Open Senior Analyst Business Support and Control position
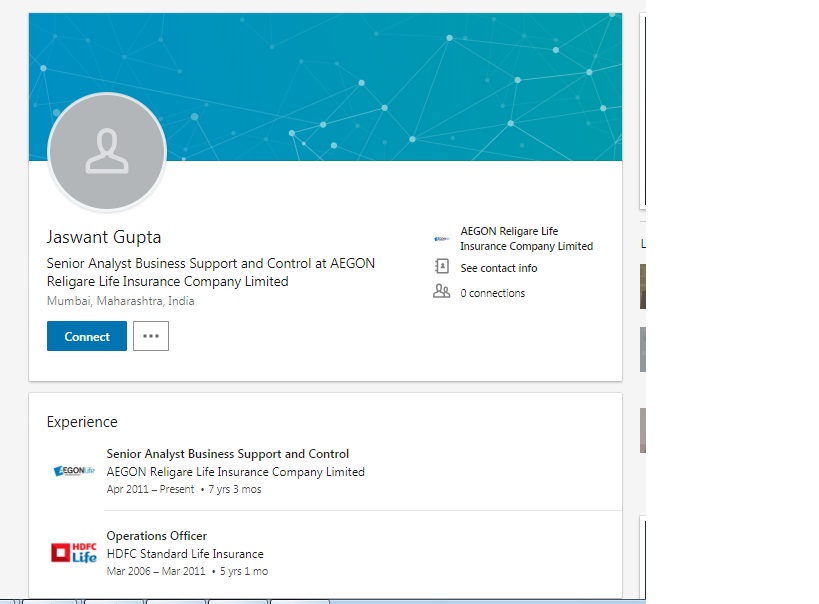Screen dimensions: 819x604 [228, 454]
